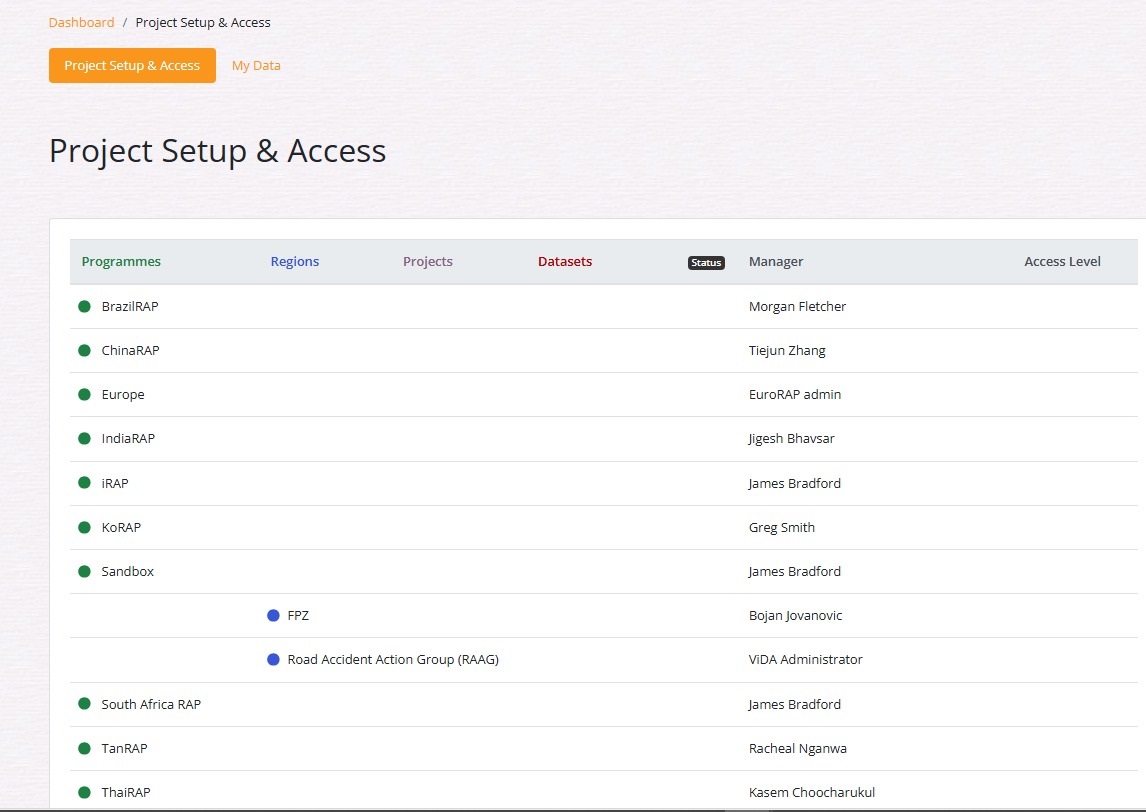Click manager name ViDA Administrator

pyautogui.click(x=805, y=659)
